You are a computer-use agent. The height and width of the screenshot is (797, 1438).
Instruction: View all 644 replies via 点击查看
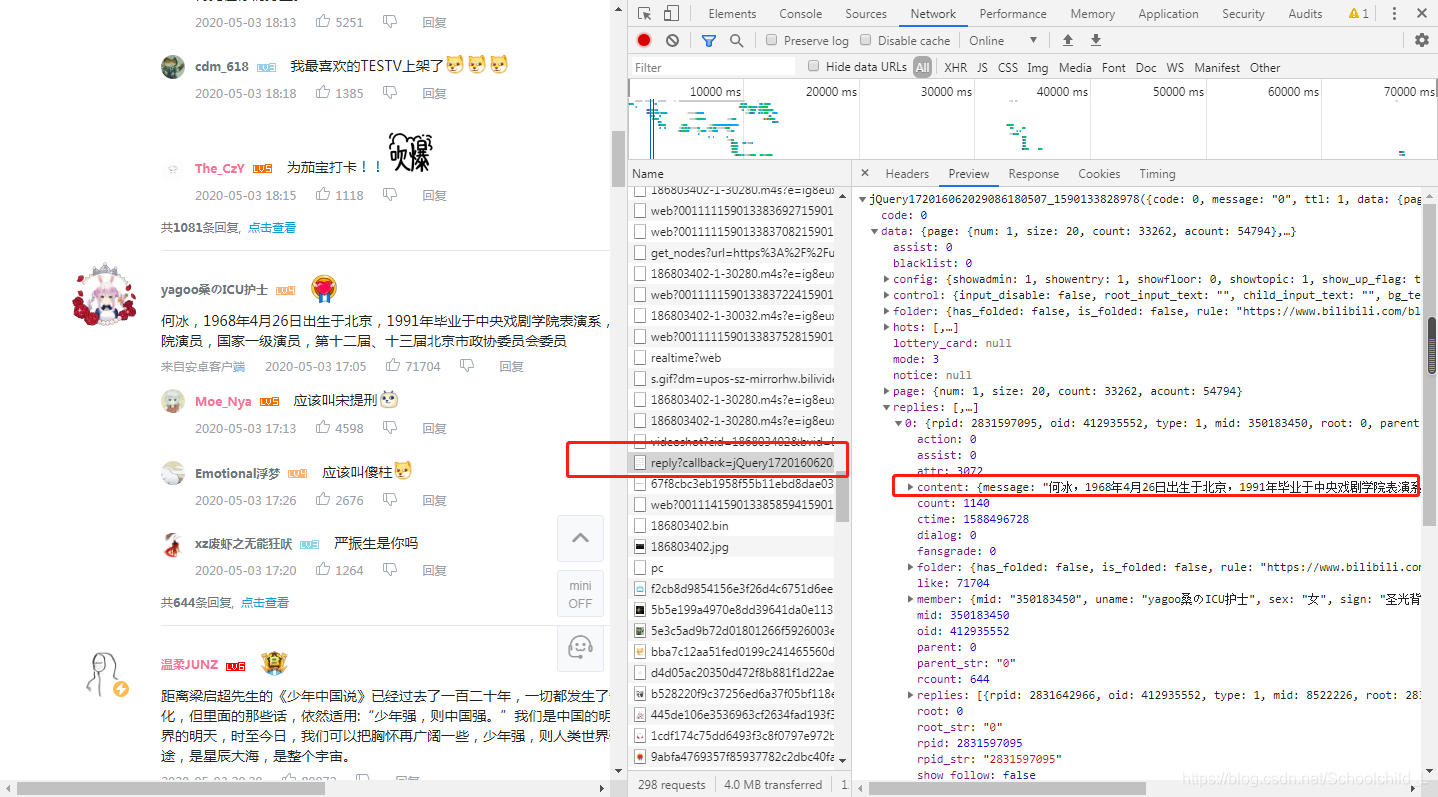click(265, 602)
